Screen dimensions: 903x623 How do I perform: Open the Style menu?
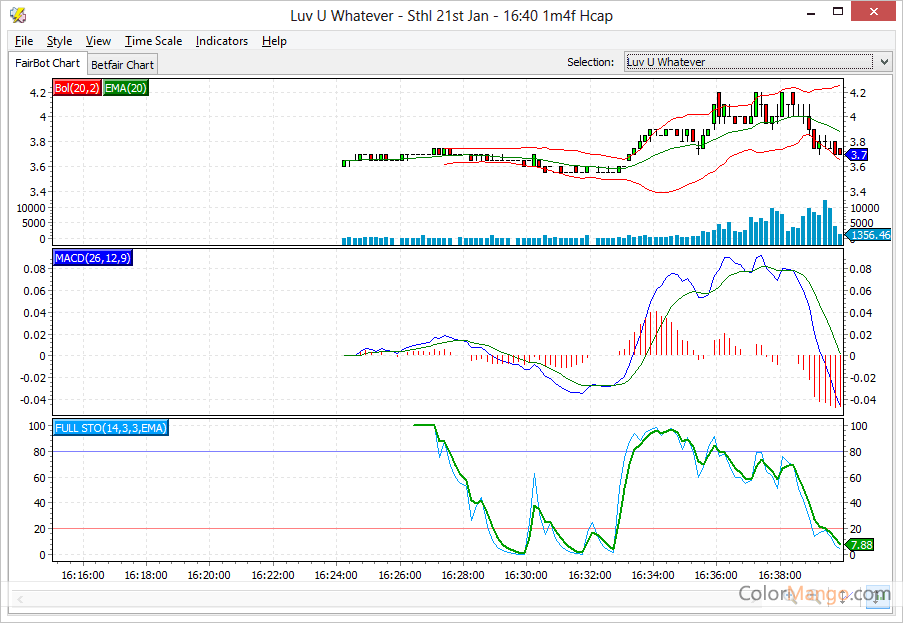[60, 41]
